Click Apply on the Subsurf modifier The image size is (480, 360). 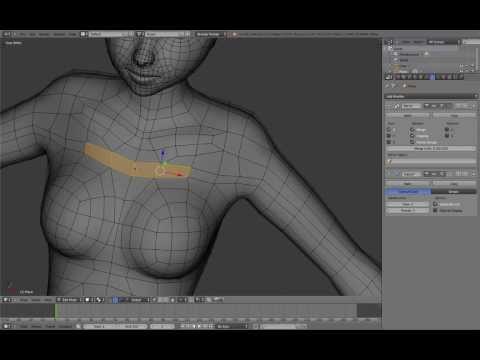(x=408, y=184)
